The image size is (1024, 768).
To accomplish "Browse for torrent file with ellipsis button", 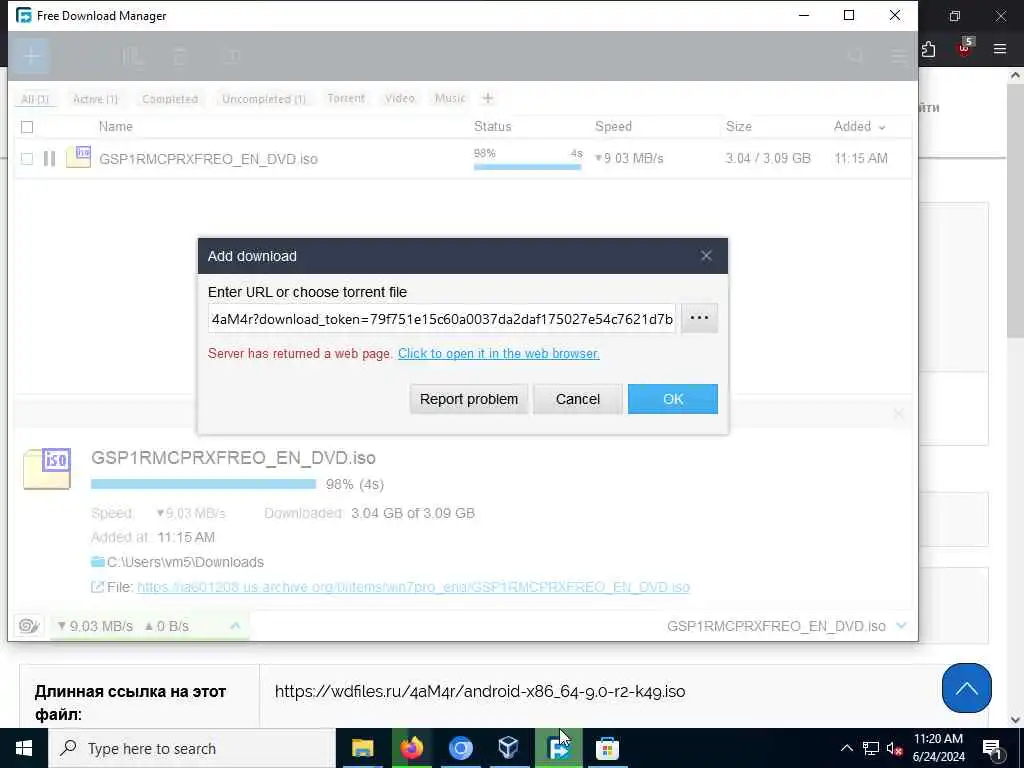I will (699, 318).
